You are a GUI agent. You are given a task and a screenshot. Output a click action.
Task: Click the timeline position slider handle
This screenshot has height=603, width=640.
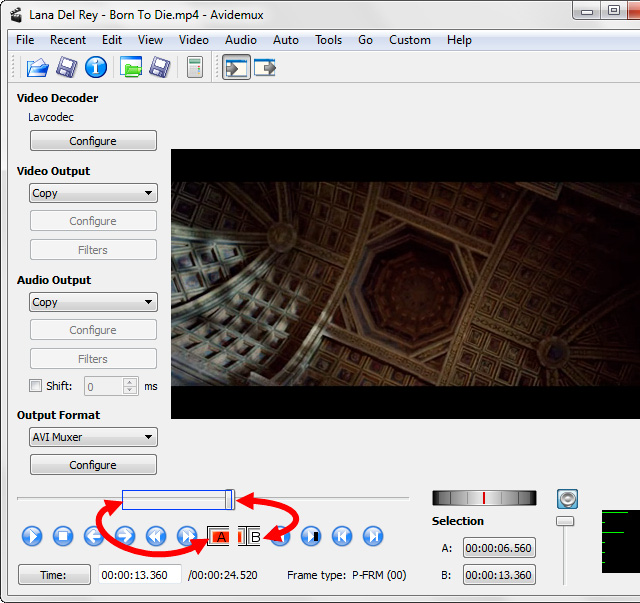229,500
